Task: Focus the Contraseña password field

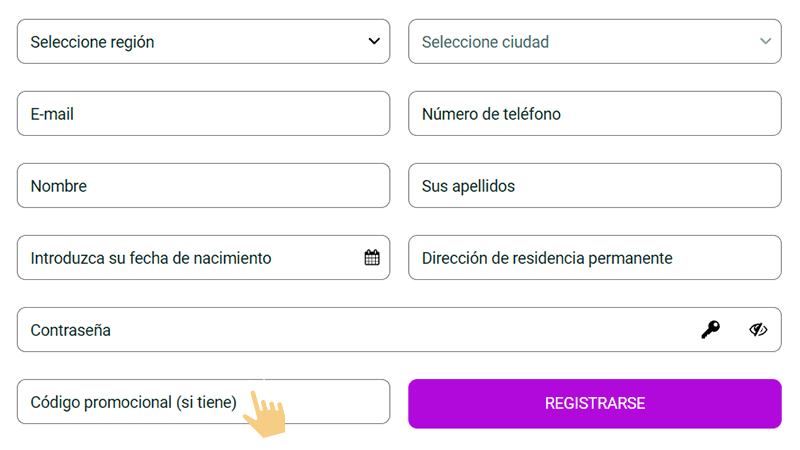Action: [x=350, y=330]
